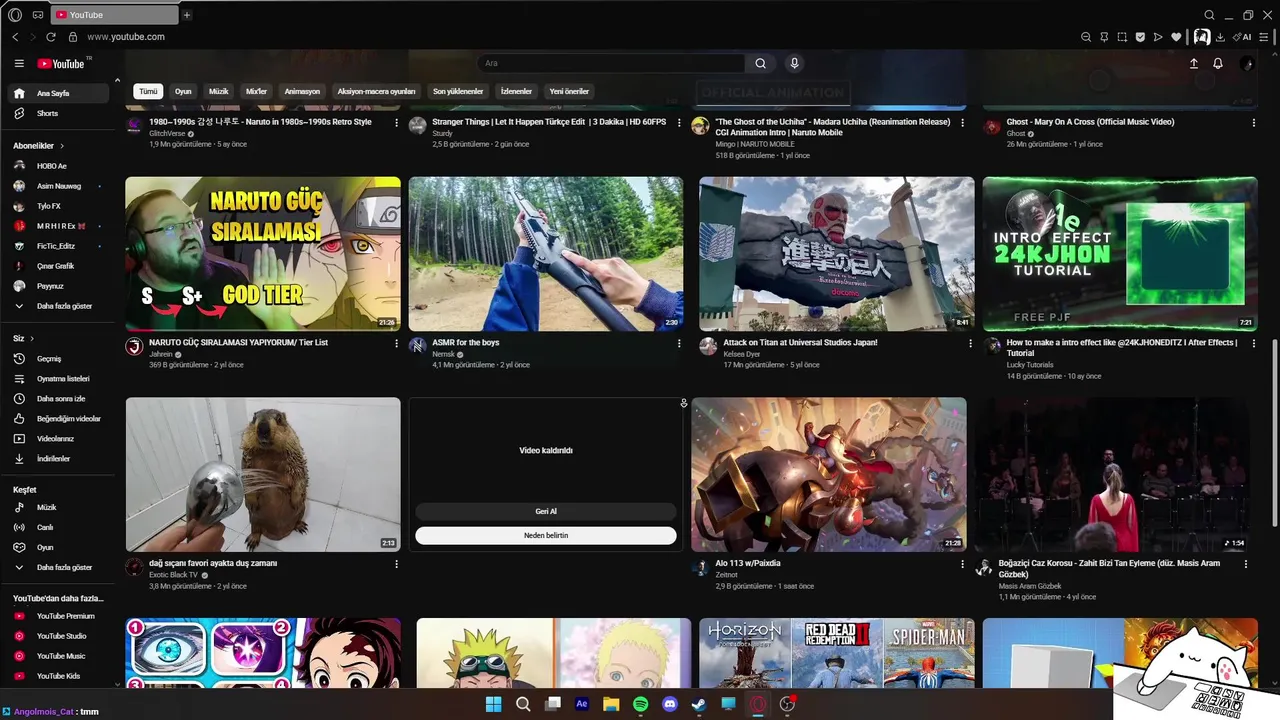Click the Geri Al button
1280x720 pixels.
546,511
